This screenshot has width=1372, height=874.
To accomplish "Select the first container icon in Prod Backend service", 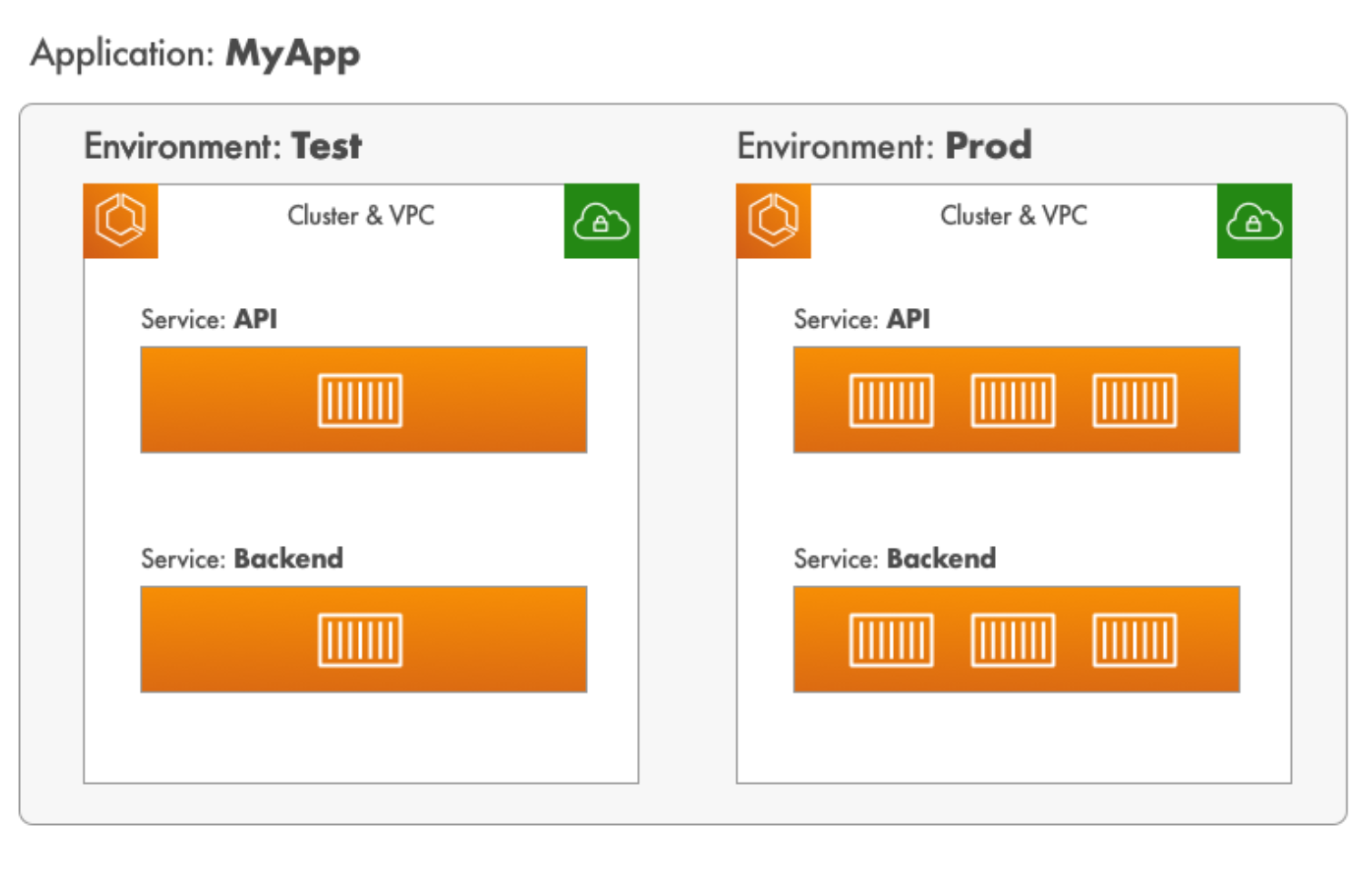I will coord(891,639).
